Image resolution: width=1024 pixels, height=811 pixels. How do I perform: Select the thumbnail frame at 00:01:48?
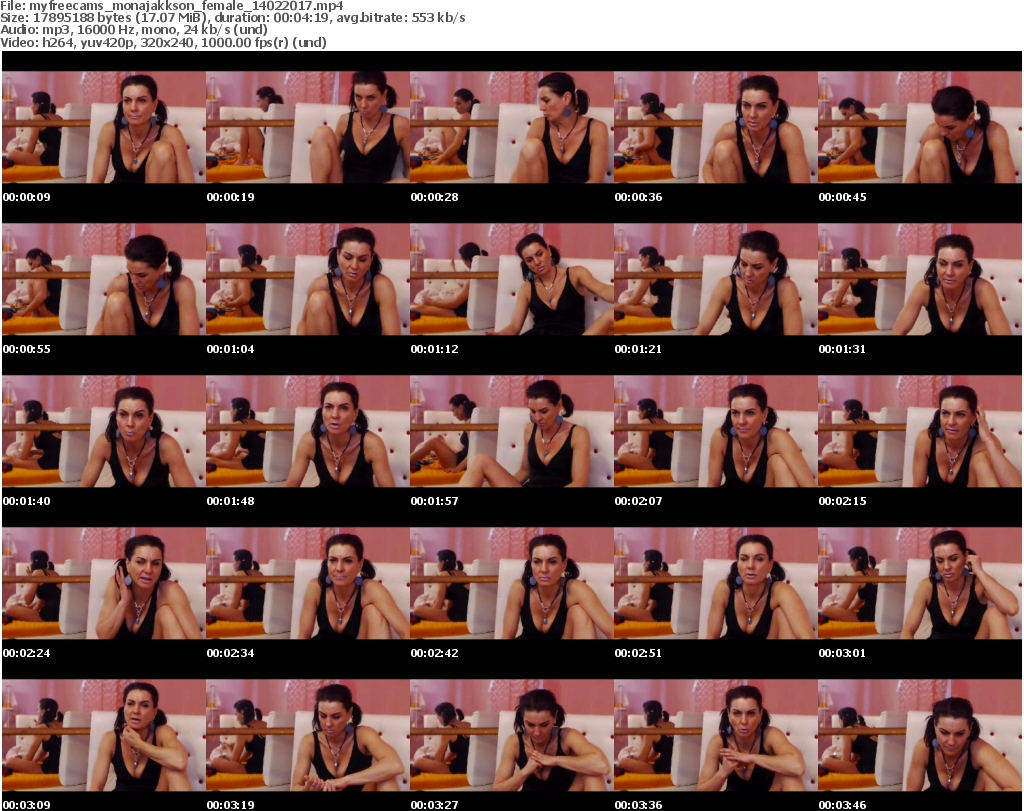click(x=308, y=432)
